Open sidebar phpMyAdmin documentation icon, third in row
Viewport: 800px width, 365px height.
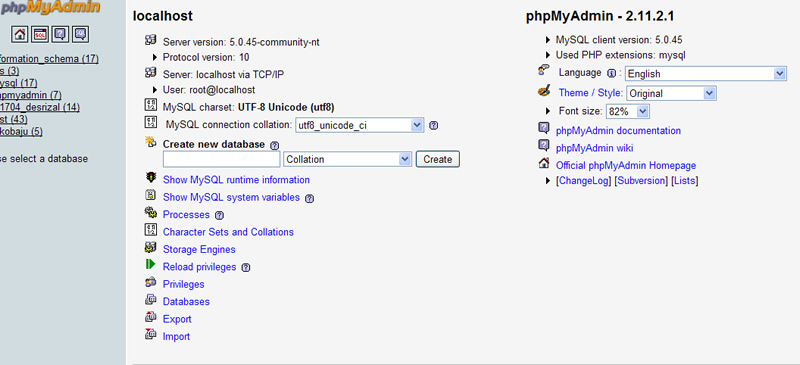click(x=60, y=35)
